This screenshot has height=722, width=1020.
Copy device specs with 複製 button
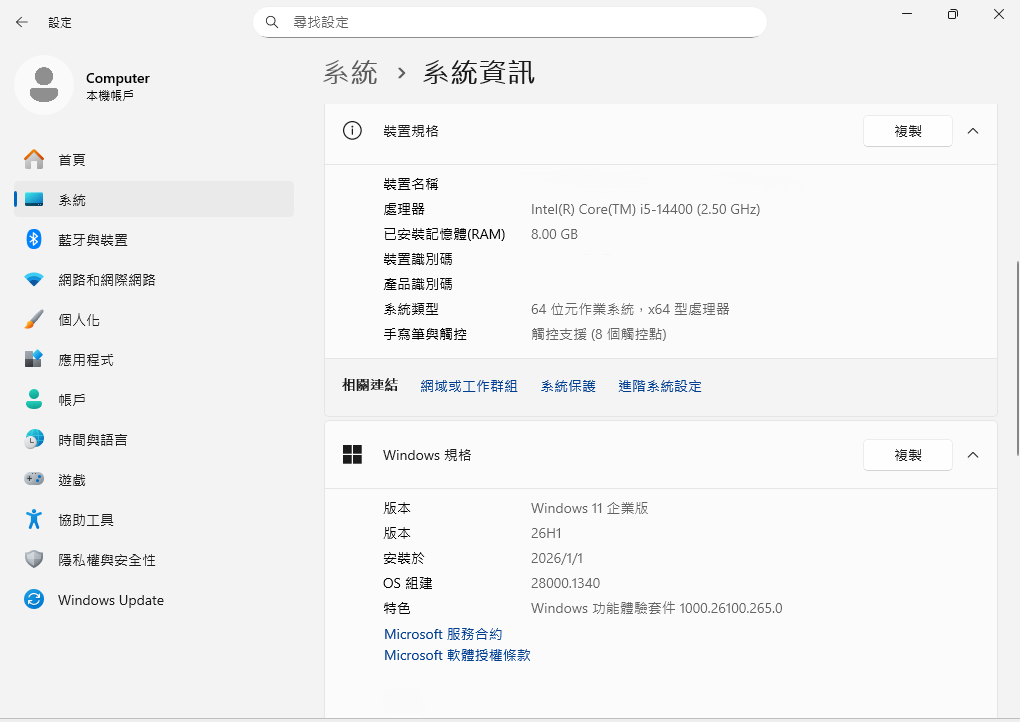point(907,131)
